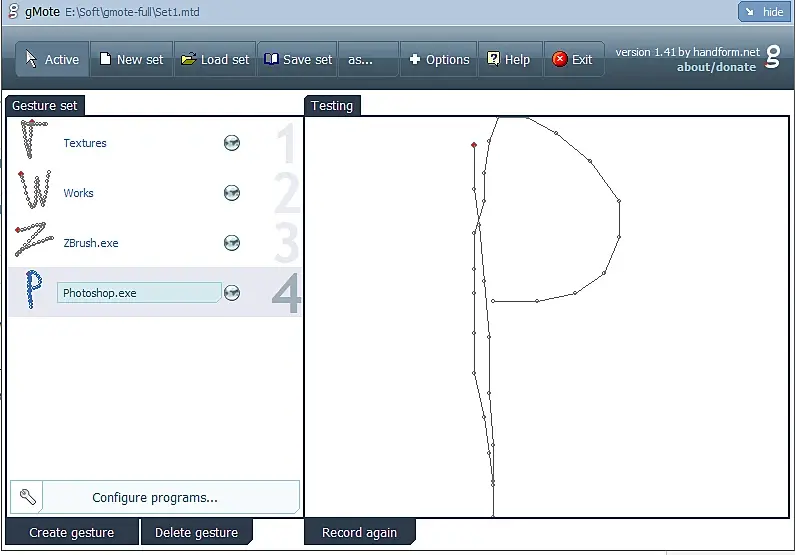Click the round icon next to Textures

click(x=232, y=143)
